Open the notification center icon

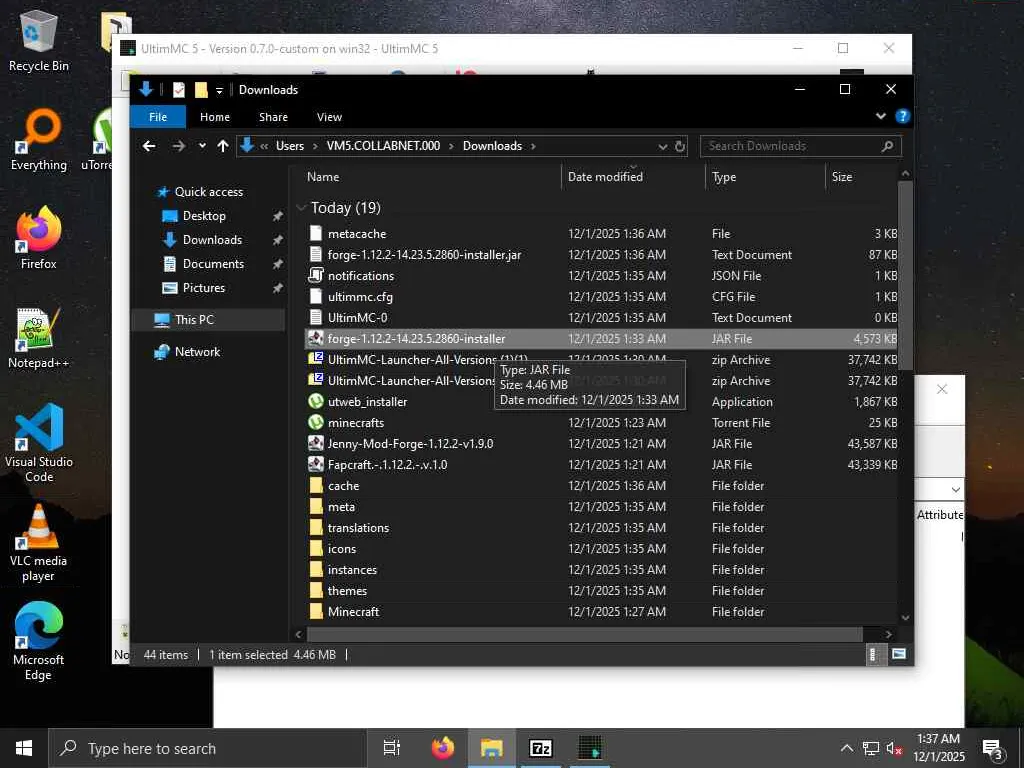pyautogui.click(x=993, y=748)
